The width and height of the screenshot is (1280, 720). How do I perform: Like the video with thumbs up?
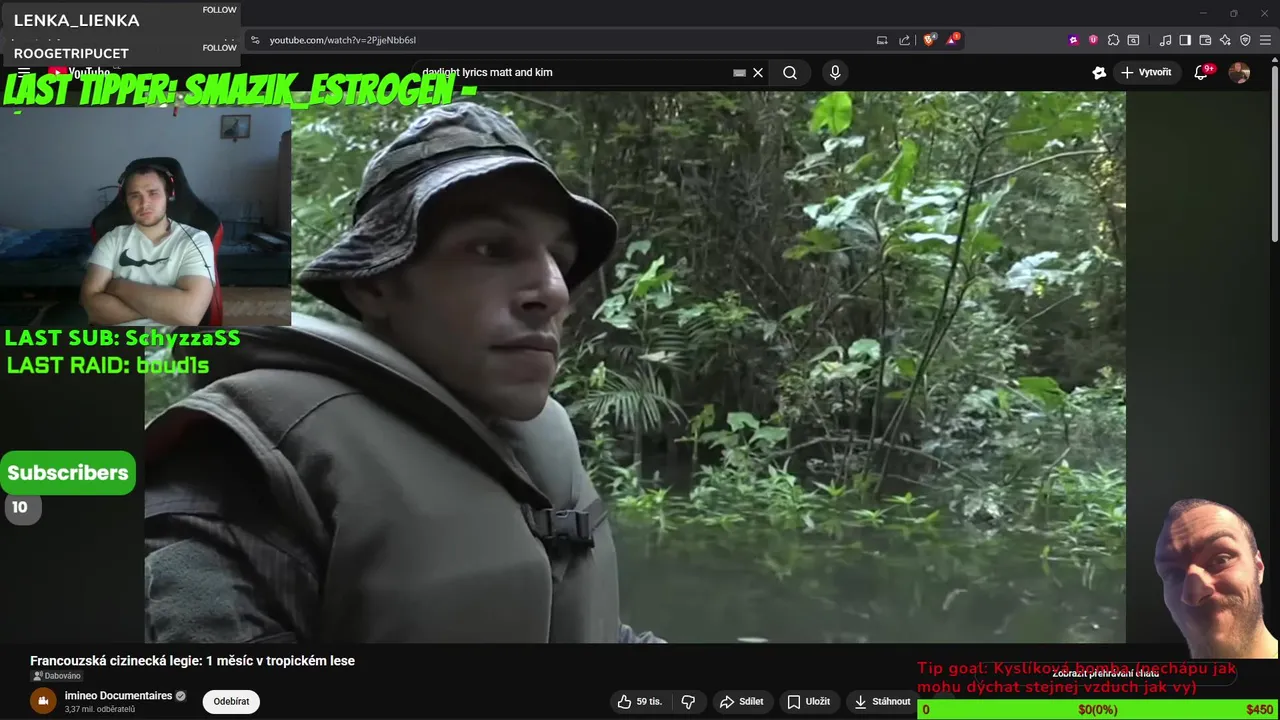coord(639,702)
